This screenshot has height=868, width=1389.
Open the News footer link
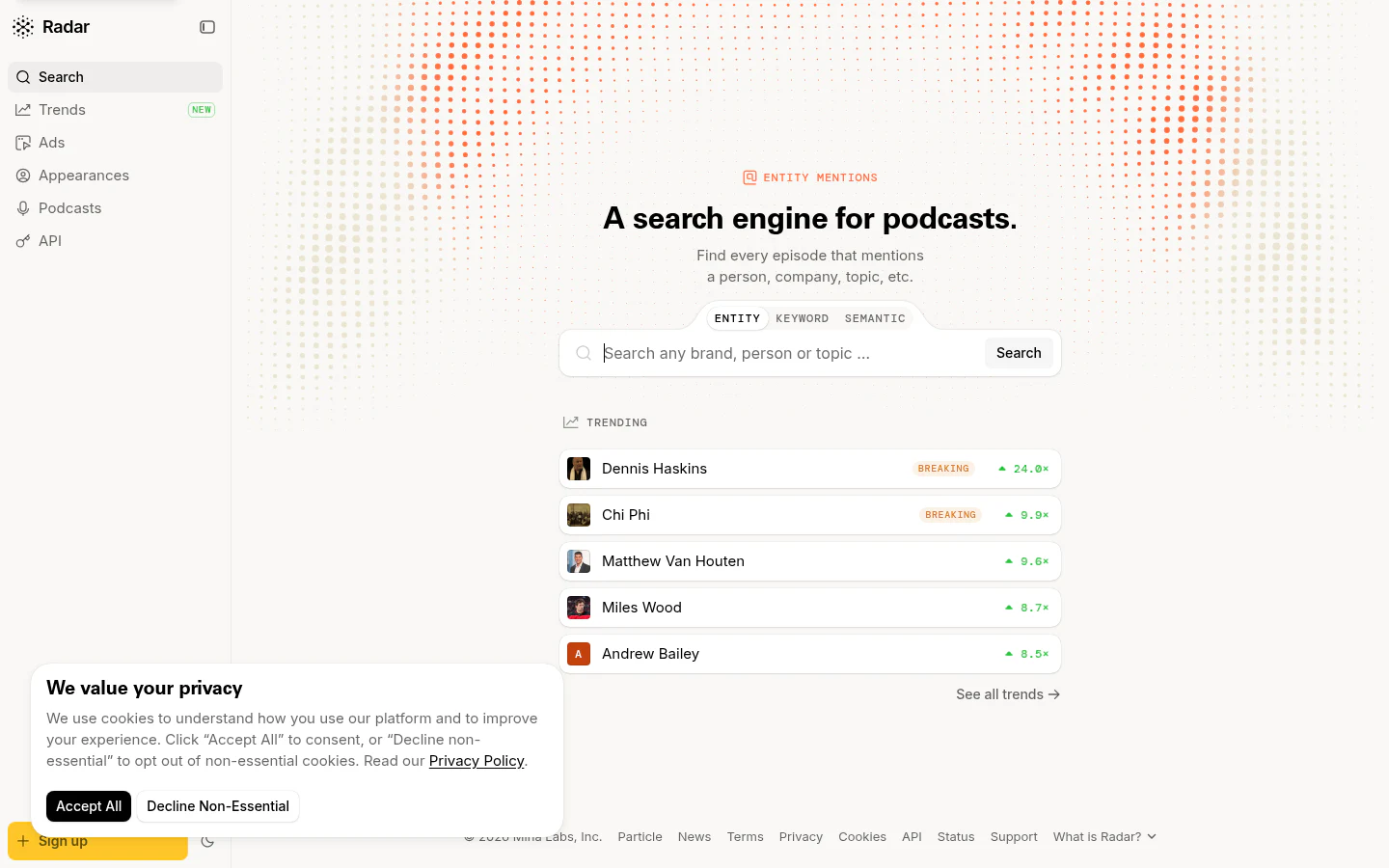(694, 837)
